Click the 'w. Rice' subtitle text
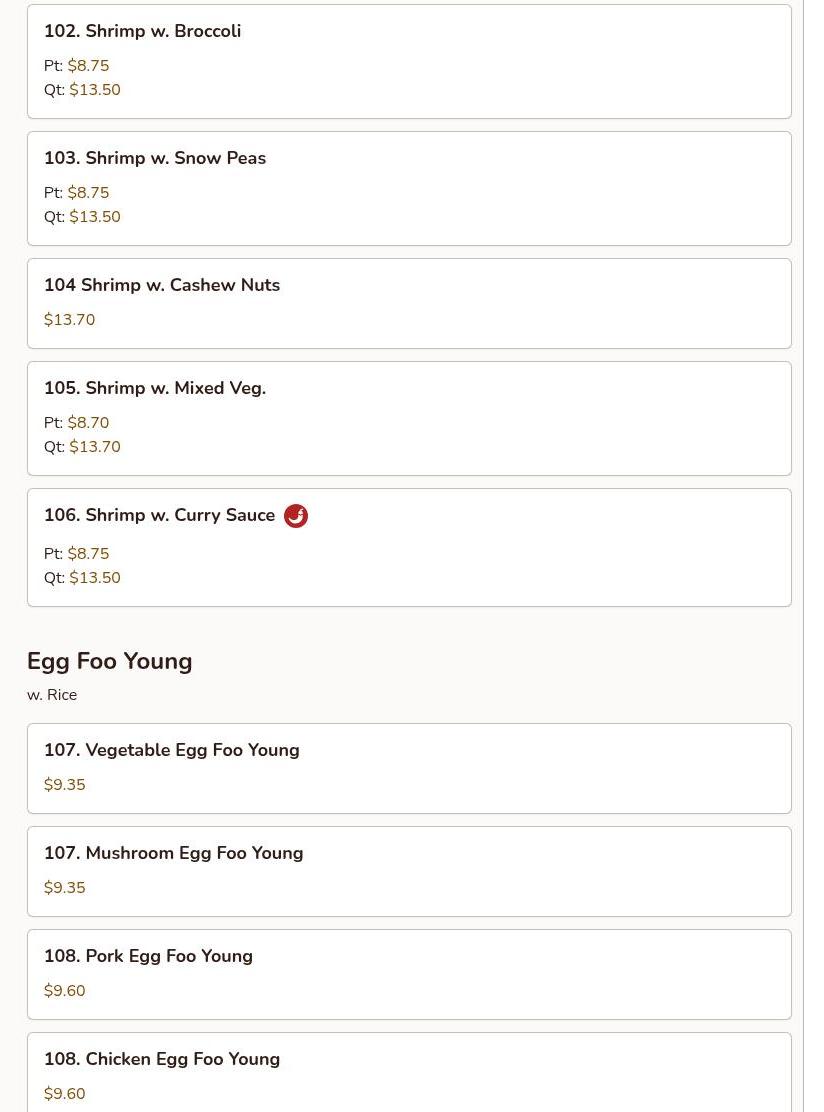 52,695
